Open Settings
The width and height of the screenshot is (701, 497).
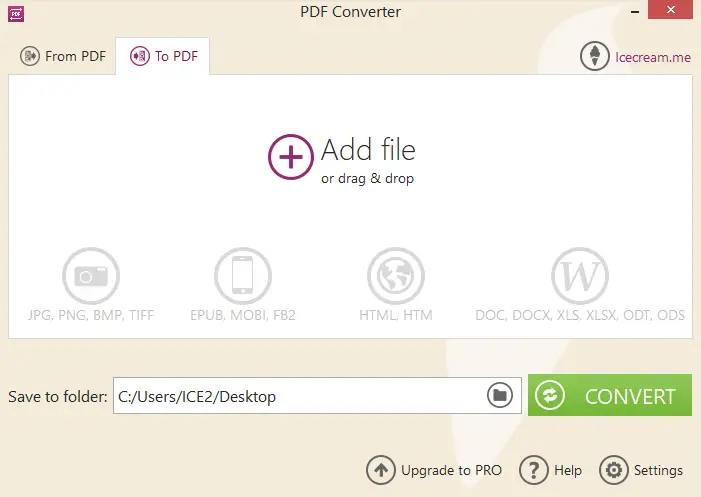658,470
